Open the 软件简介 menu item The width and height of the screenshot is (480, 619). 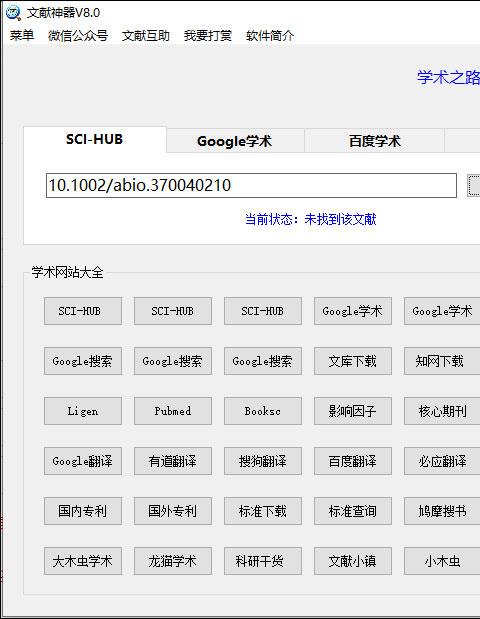coord(270,36)
